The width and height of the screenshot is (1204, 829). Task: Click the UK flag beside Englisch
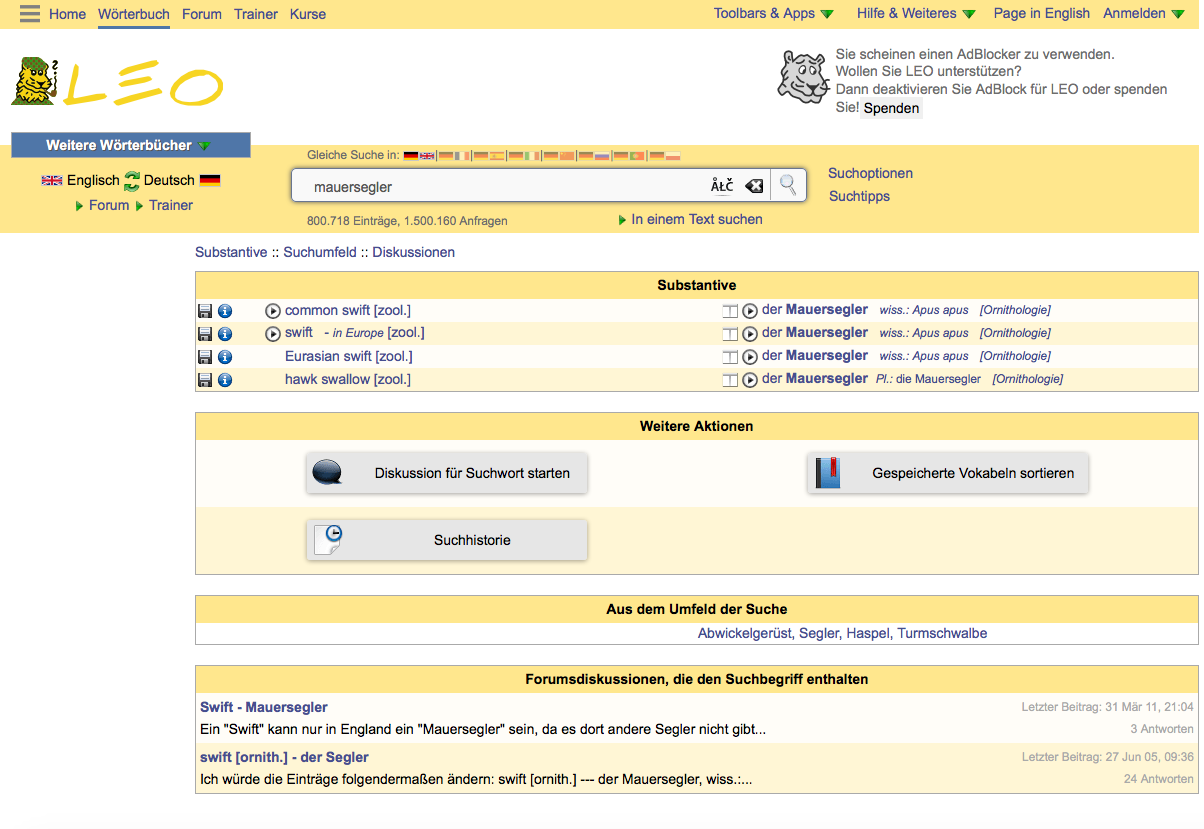coord(52,181)
